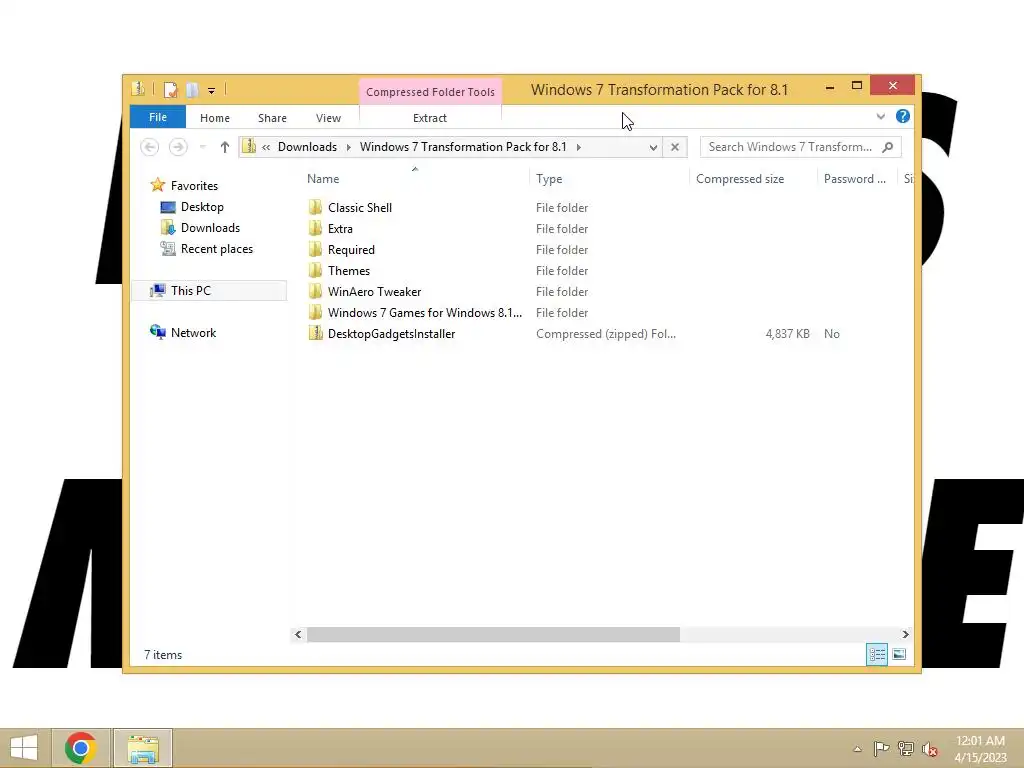Click the address bar stop/refresh X button
Screen dimensions: 1024x768
[x=675, y=148]
